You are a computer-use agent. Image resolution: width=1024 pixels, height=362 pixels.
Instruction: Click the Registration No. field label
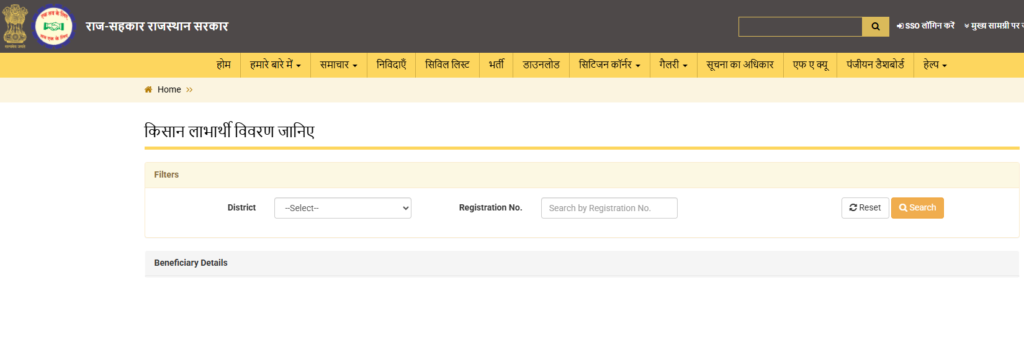pyautogui.click(x=490, y=207)
